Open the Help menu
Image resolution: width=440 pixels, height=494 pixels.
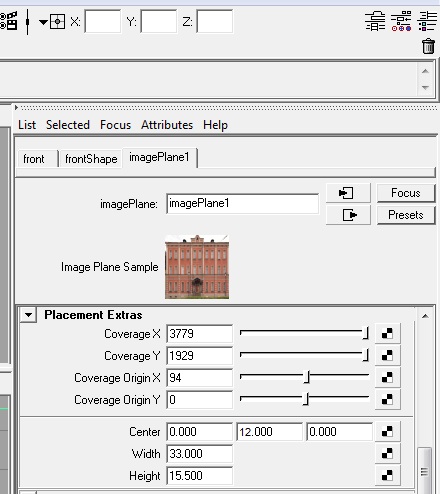pos(216,125)
